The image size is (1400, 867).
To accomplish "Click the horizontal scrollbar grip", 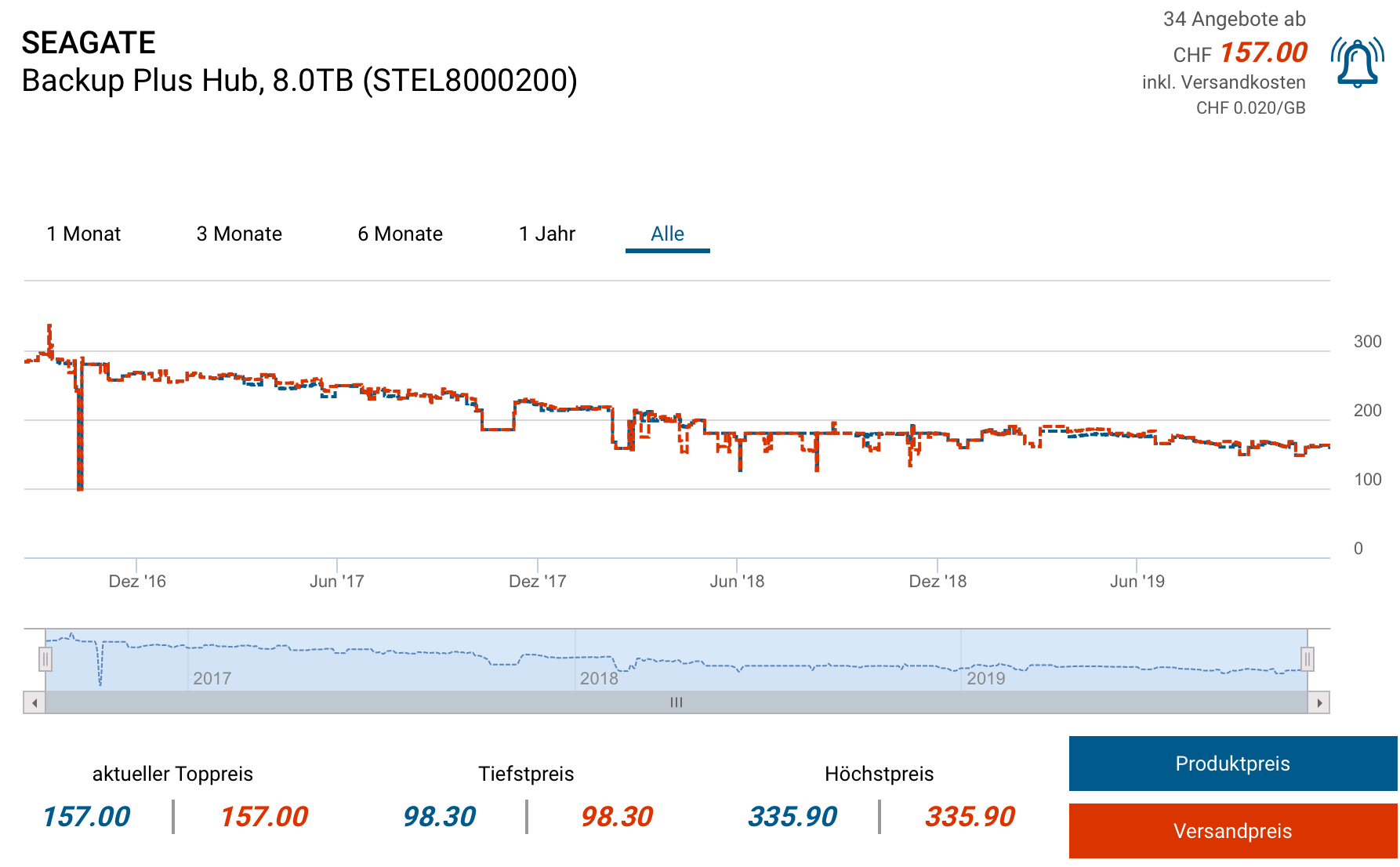I will click(x=676, y=702).
